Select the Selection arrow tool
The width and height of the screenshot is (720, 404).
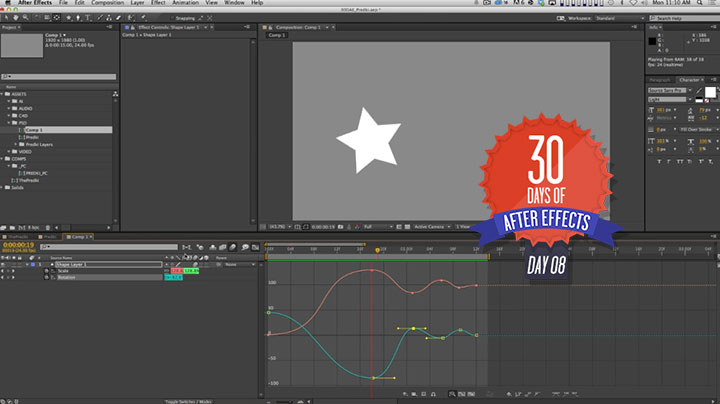click(6, 17)
